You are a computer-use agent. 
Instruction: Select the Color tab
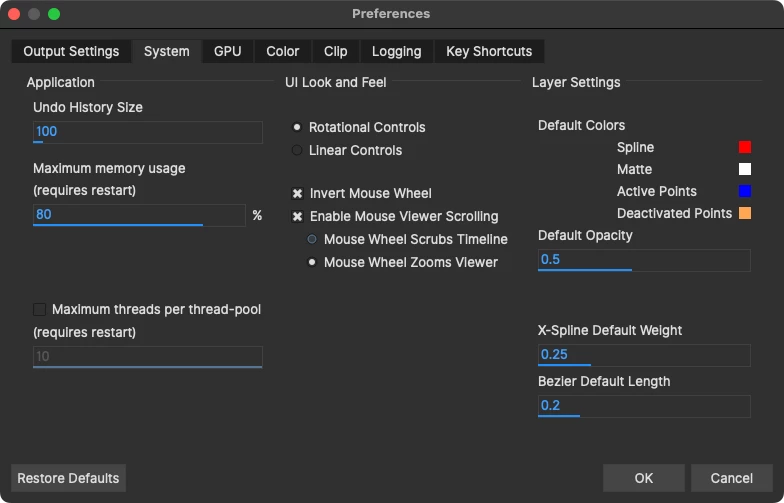pos(283,51)
